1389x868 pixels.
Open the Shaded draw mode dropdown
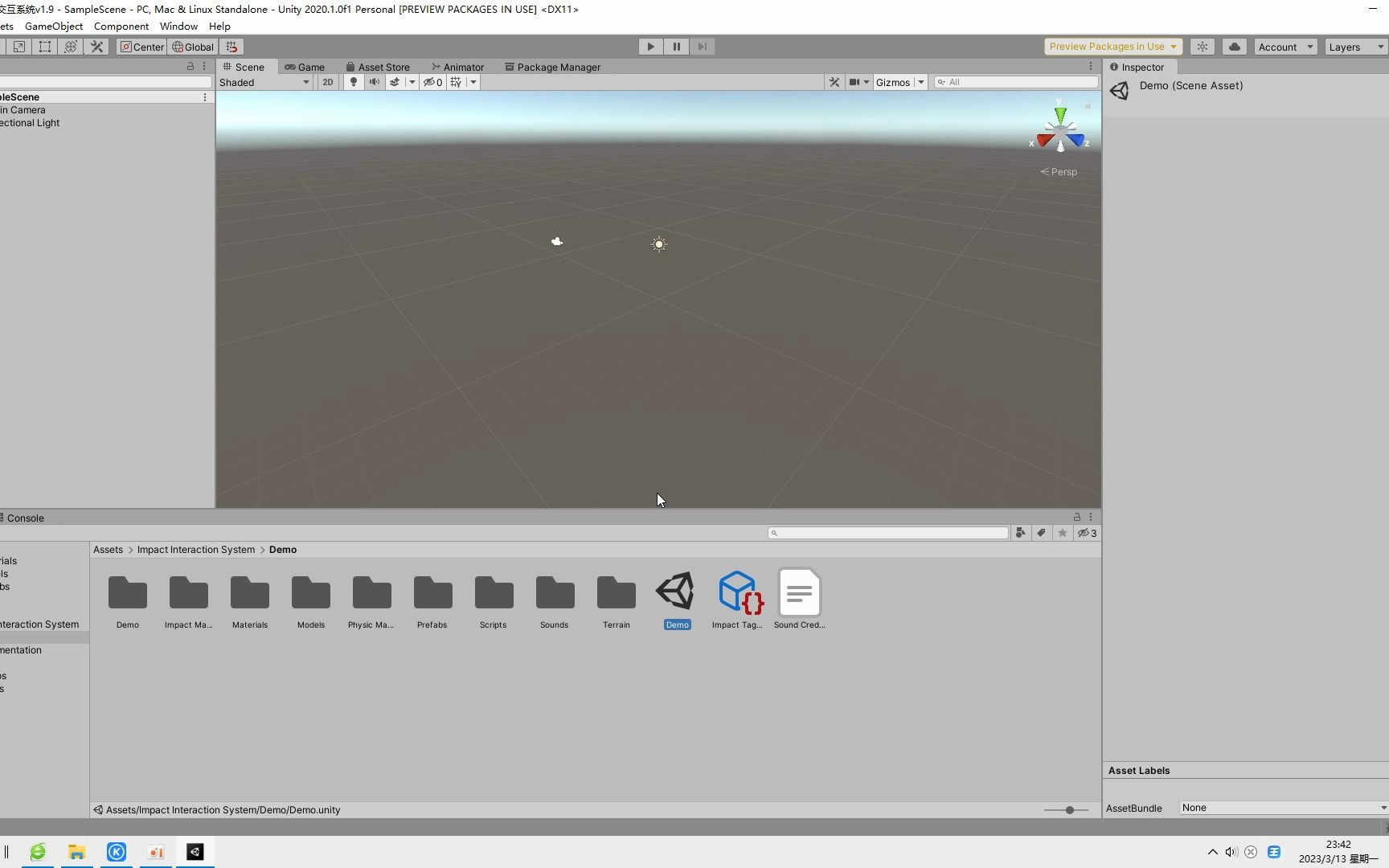pos(265,82)
